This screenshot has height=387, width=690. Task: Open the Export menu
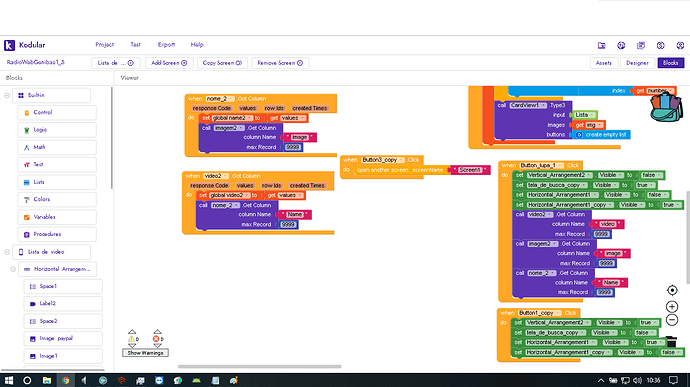click(x=166, y=44)
